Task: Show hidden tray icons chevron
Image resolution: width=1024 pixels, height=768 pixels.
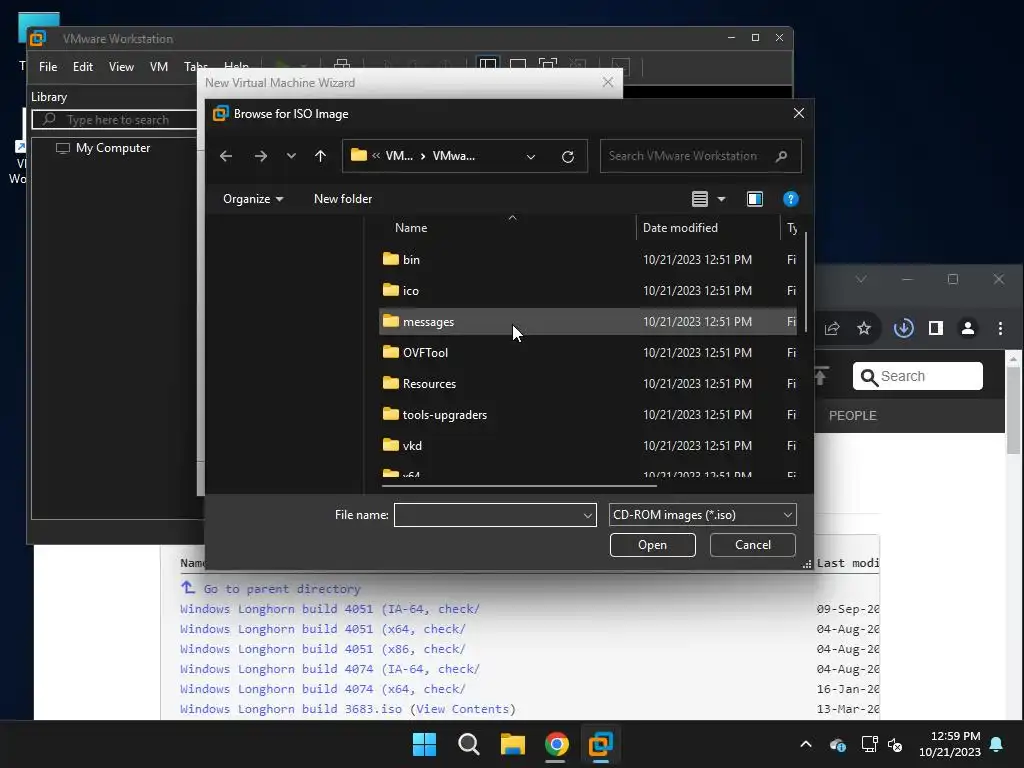Action: [806, 744]
